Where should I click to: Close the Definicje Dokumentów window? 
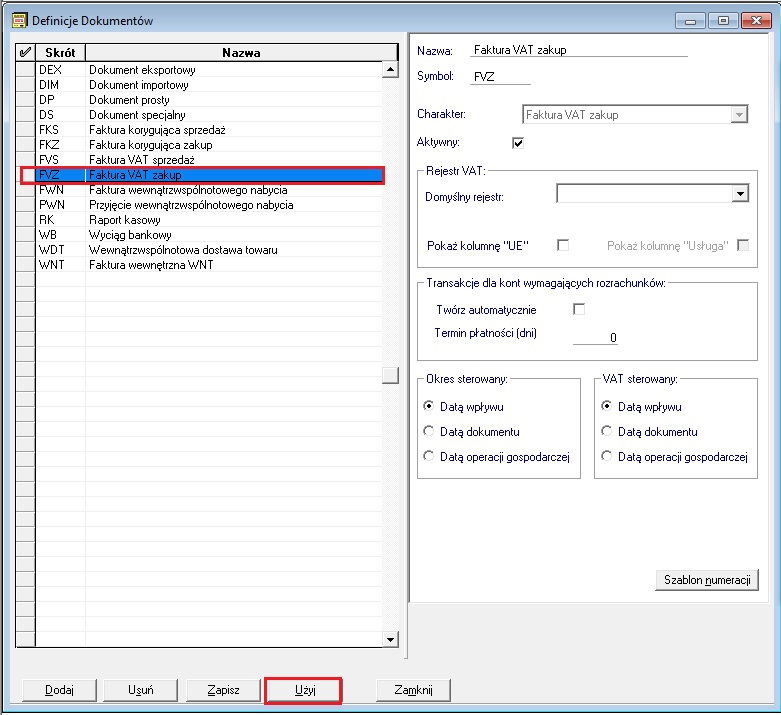point(756,20)
